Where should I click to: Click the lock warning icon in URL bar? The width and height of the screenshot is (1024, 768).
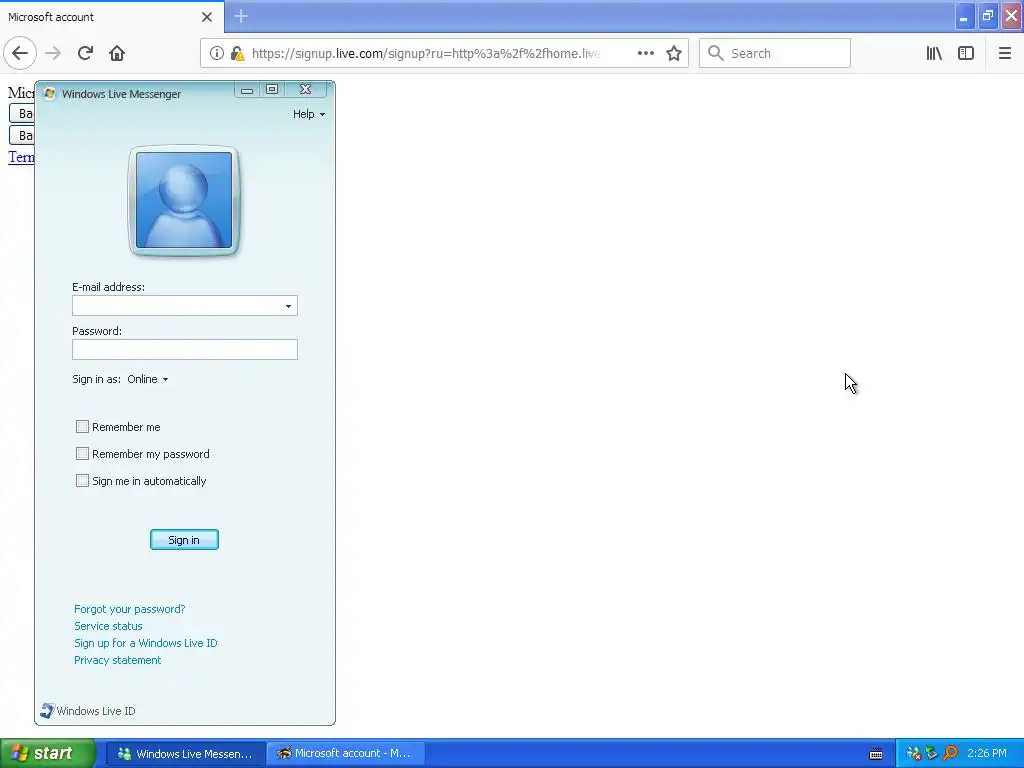(238, 53)
